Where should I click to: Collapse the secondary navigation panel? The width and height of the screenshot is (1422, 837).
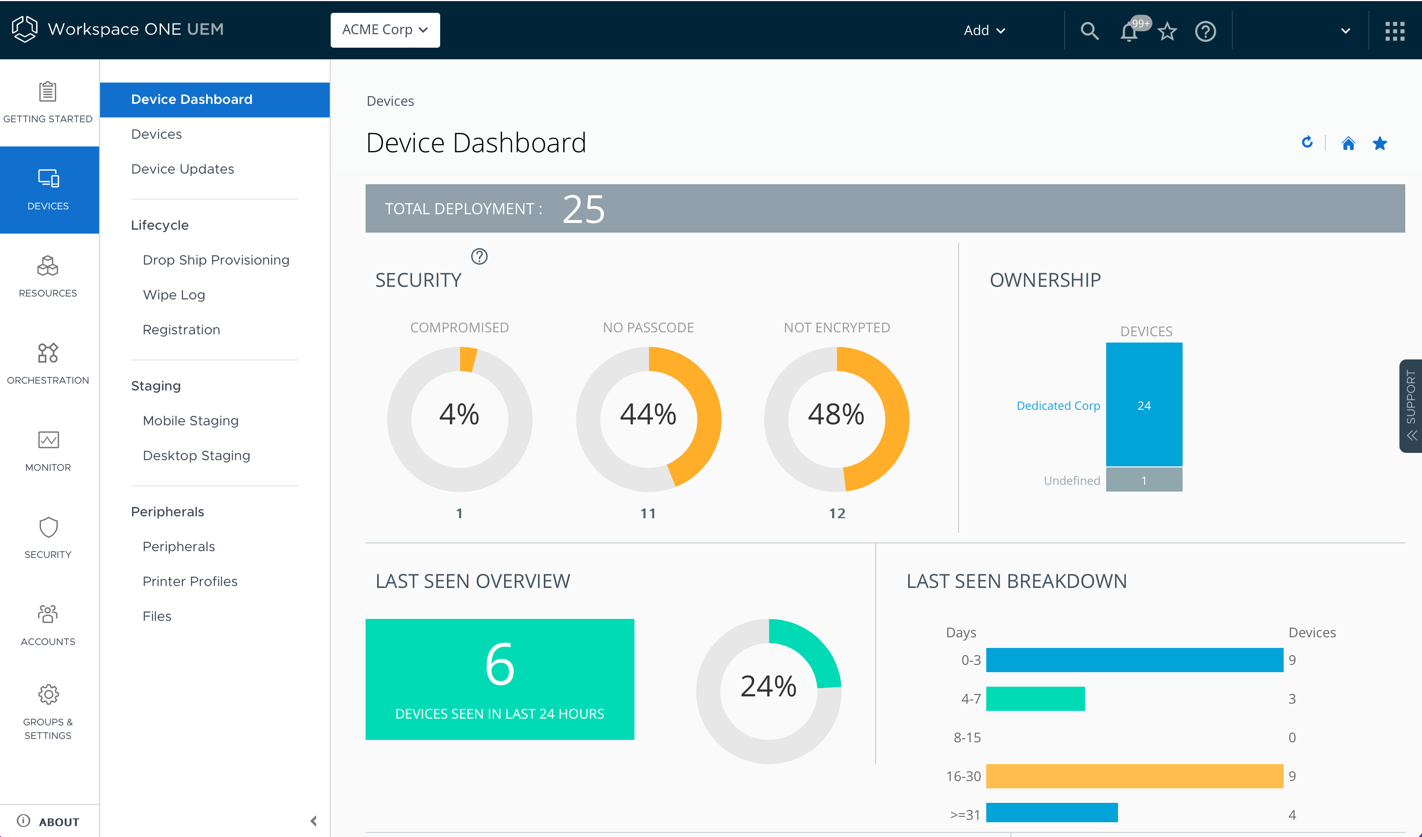(x=313, y=821)
